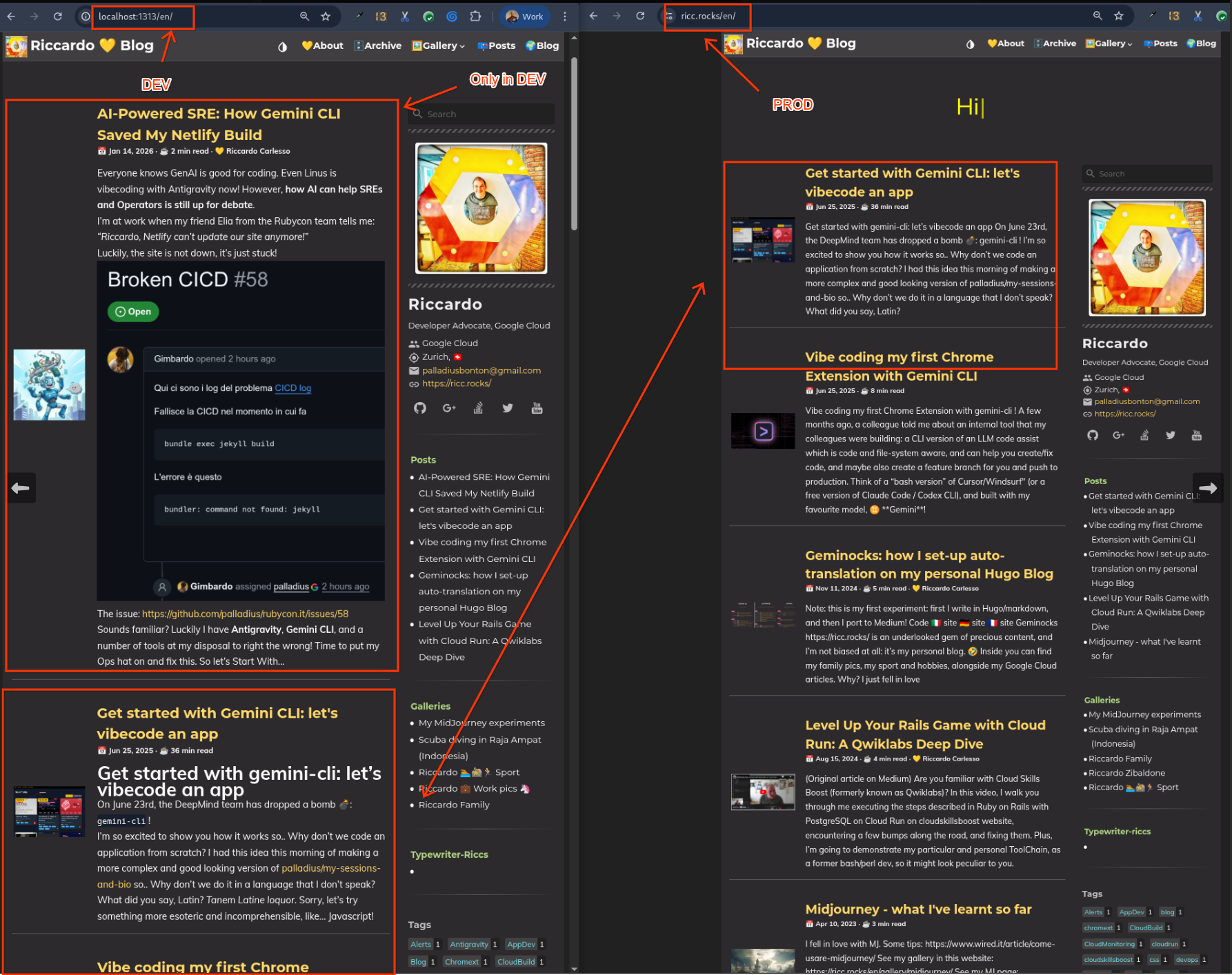Open the Google+ icon in prod sidebar
1232x975 pixels.
tap(1118, 435)
